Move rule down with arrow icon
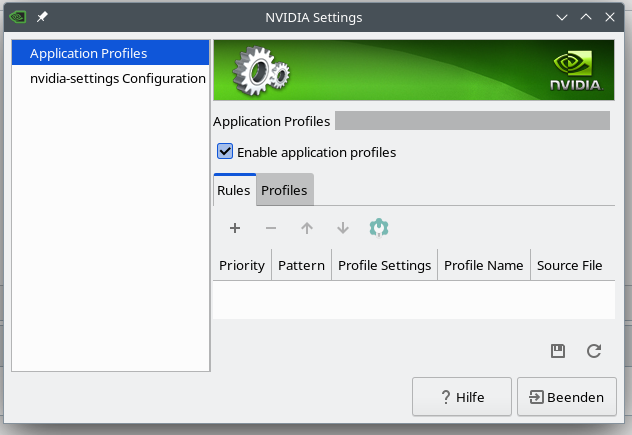Viewport: 632px width, 435px height. click(x=343, y=228)
